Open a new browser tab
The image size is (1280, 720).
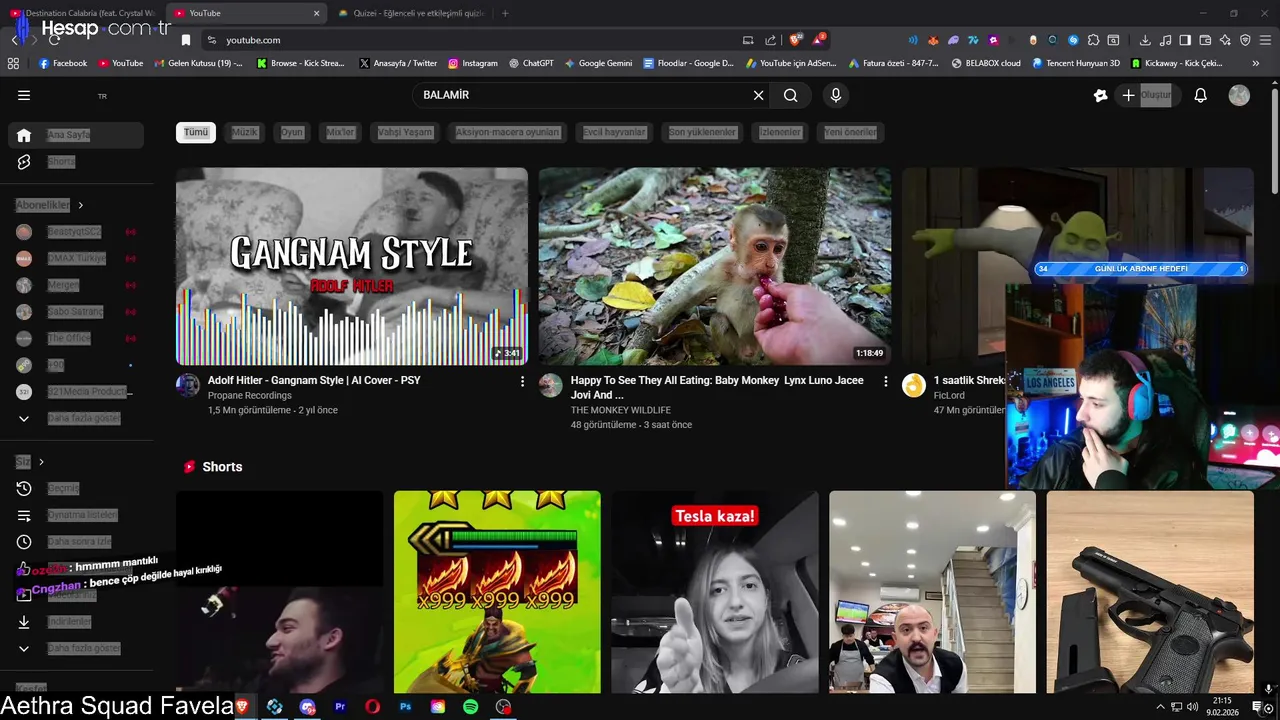505,13
